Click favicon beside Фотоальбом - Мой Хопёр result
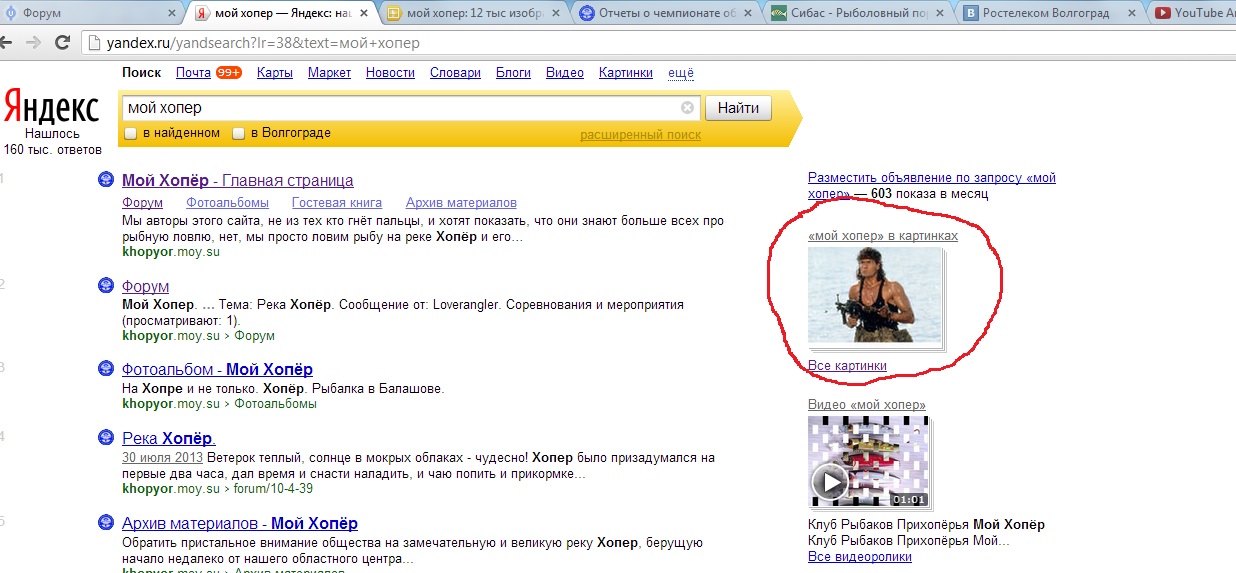Image resolution: width=1236 pixels, height=573 pixels. [x=106, y=369]
